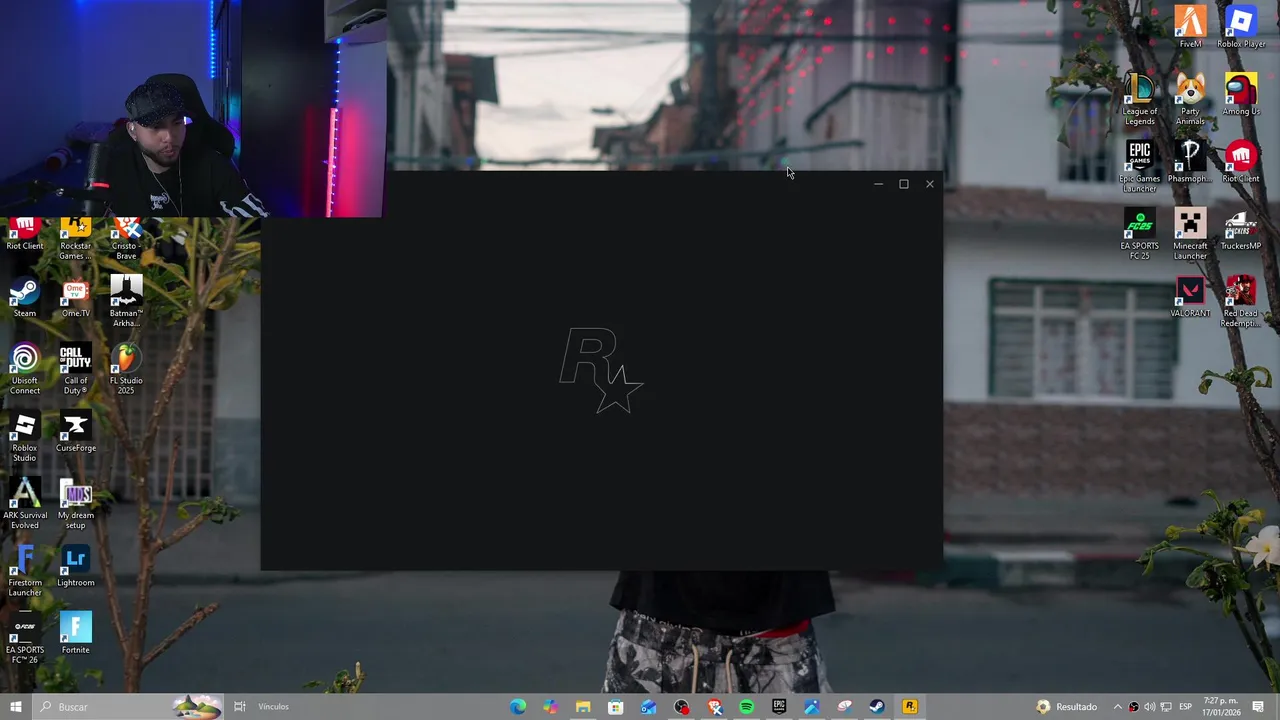Select the Roblox Studio desktop icon
This screenshot has height=720, width=1280.
click(x=24, y=436)
